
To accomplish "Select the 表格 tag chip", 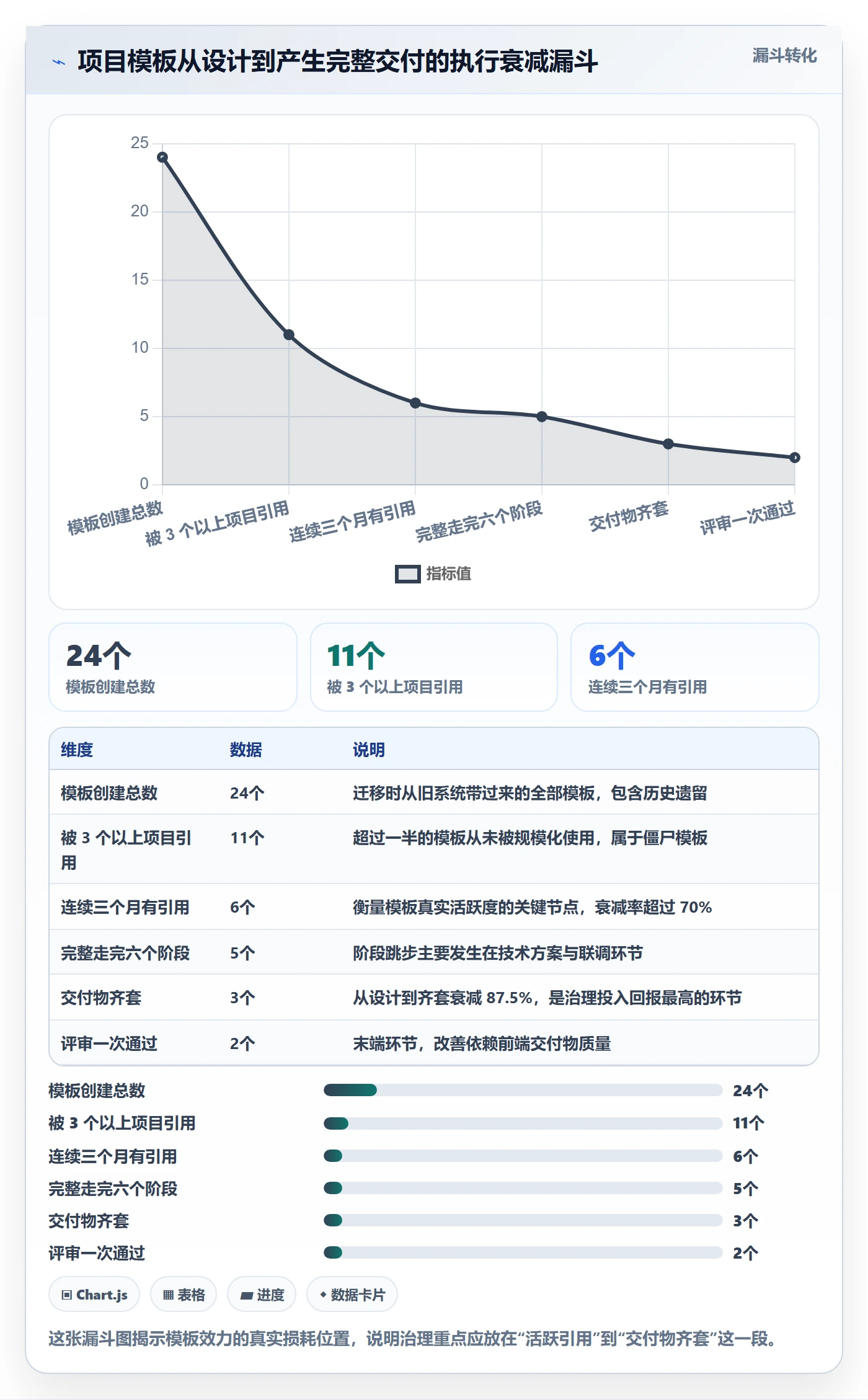I will pos(184,1295).
